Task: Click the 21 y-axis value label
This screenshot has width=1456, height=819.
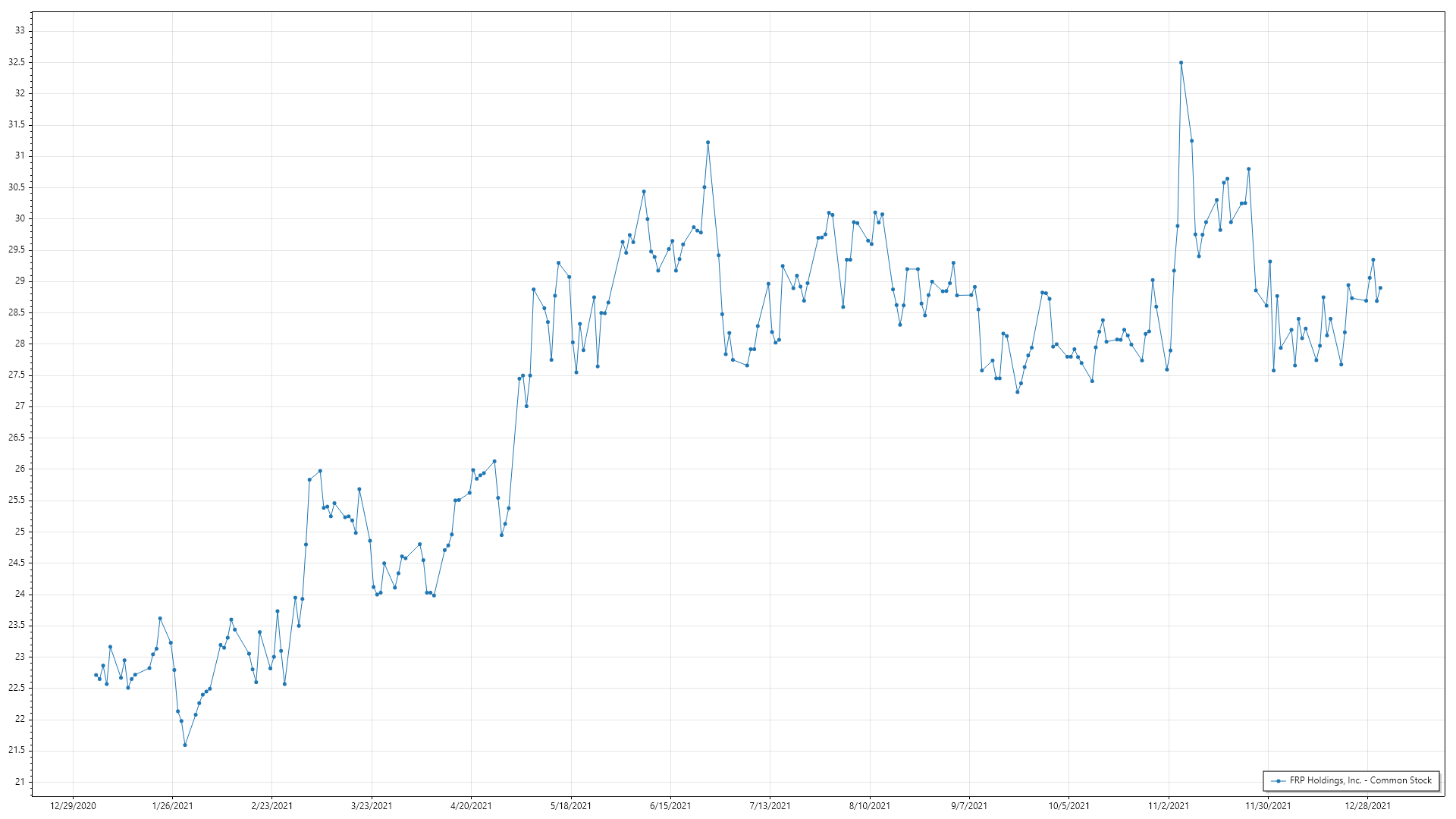Action: (x=20, y=782)
